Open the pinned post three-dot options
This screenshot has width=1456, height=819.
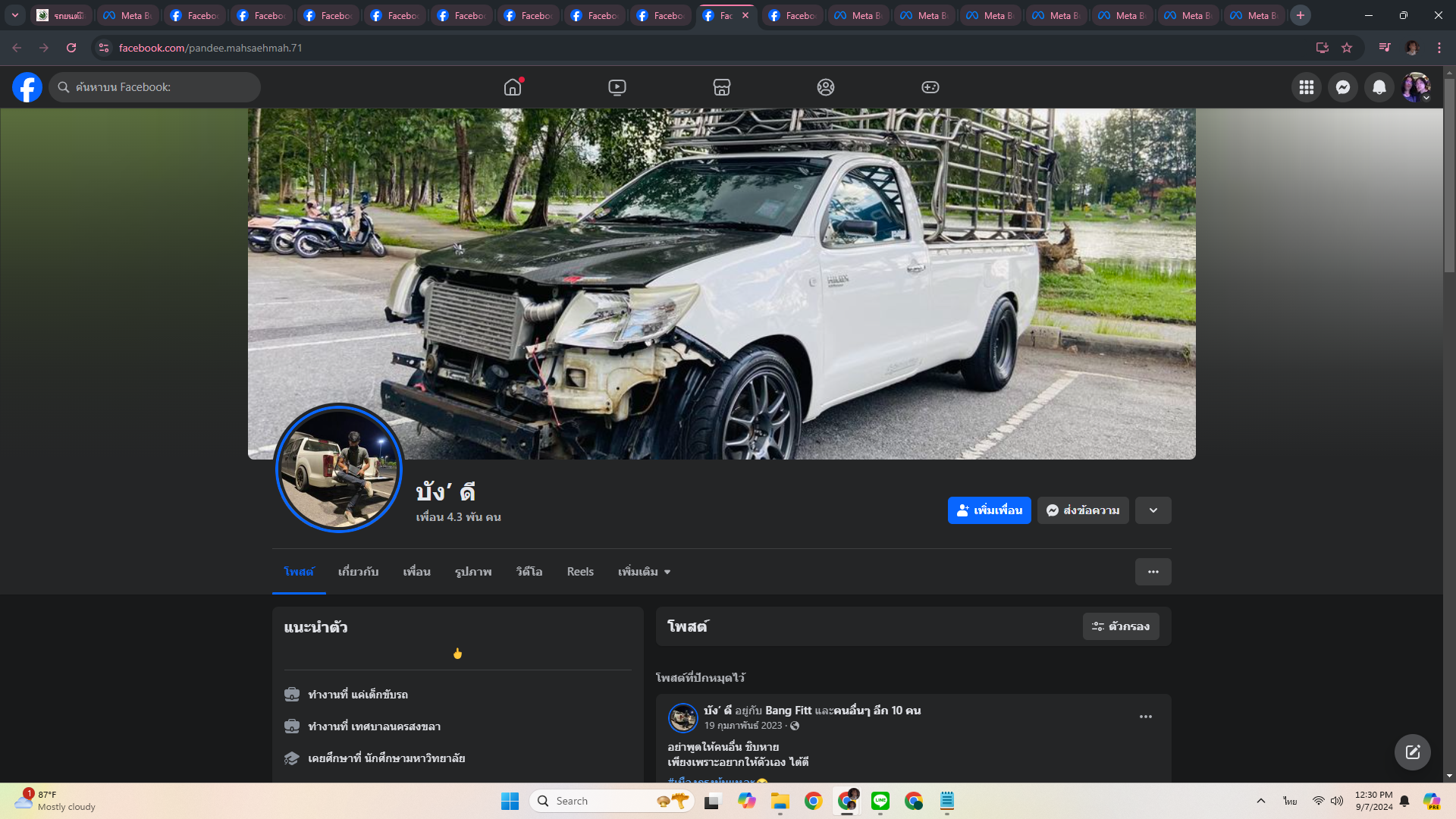tap(1145, 717)
